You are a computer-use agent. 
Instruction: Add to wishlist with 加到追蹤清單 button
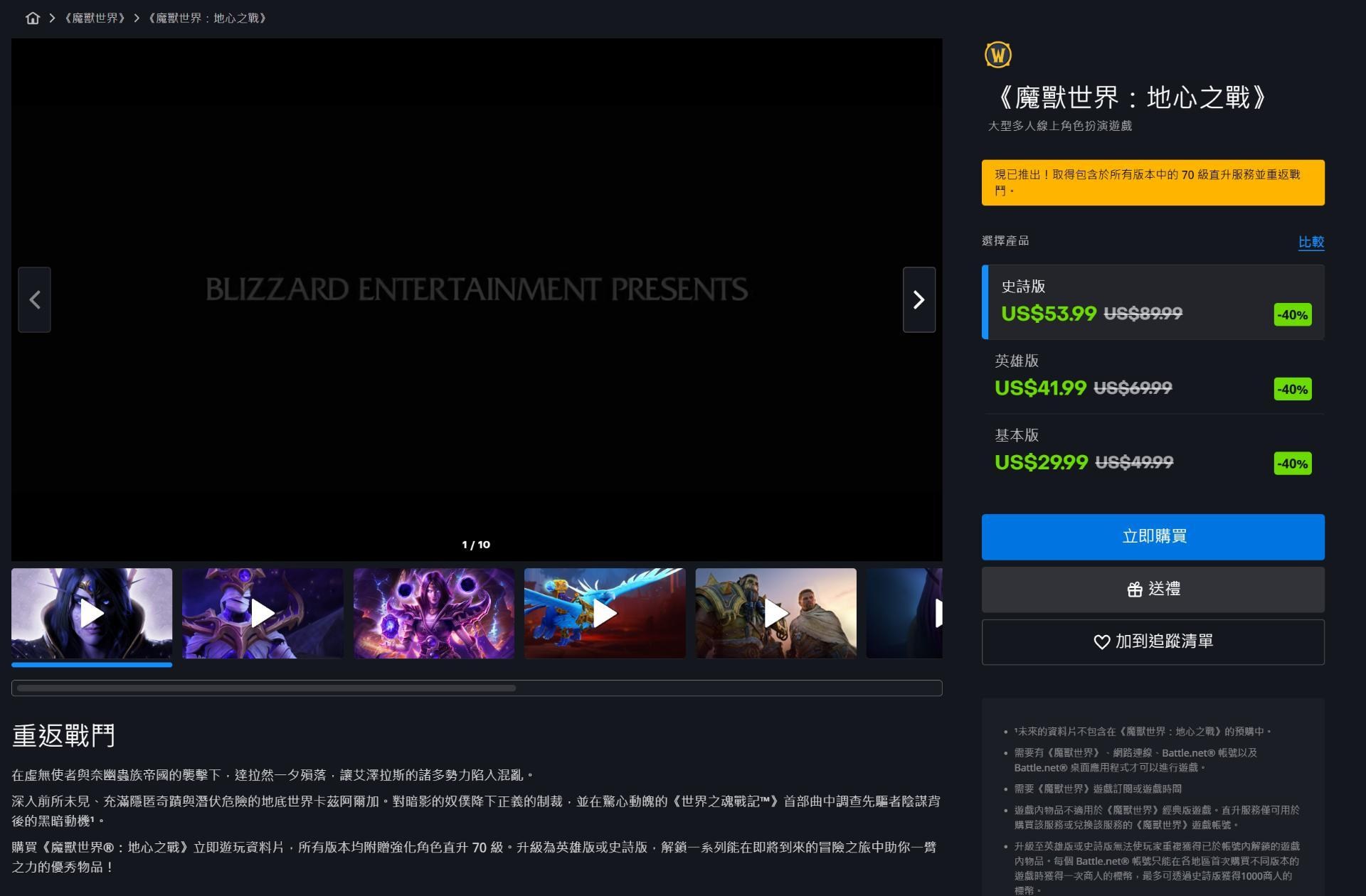click(1153, 642)
